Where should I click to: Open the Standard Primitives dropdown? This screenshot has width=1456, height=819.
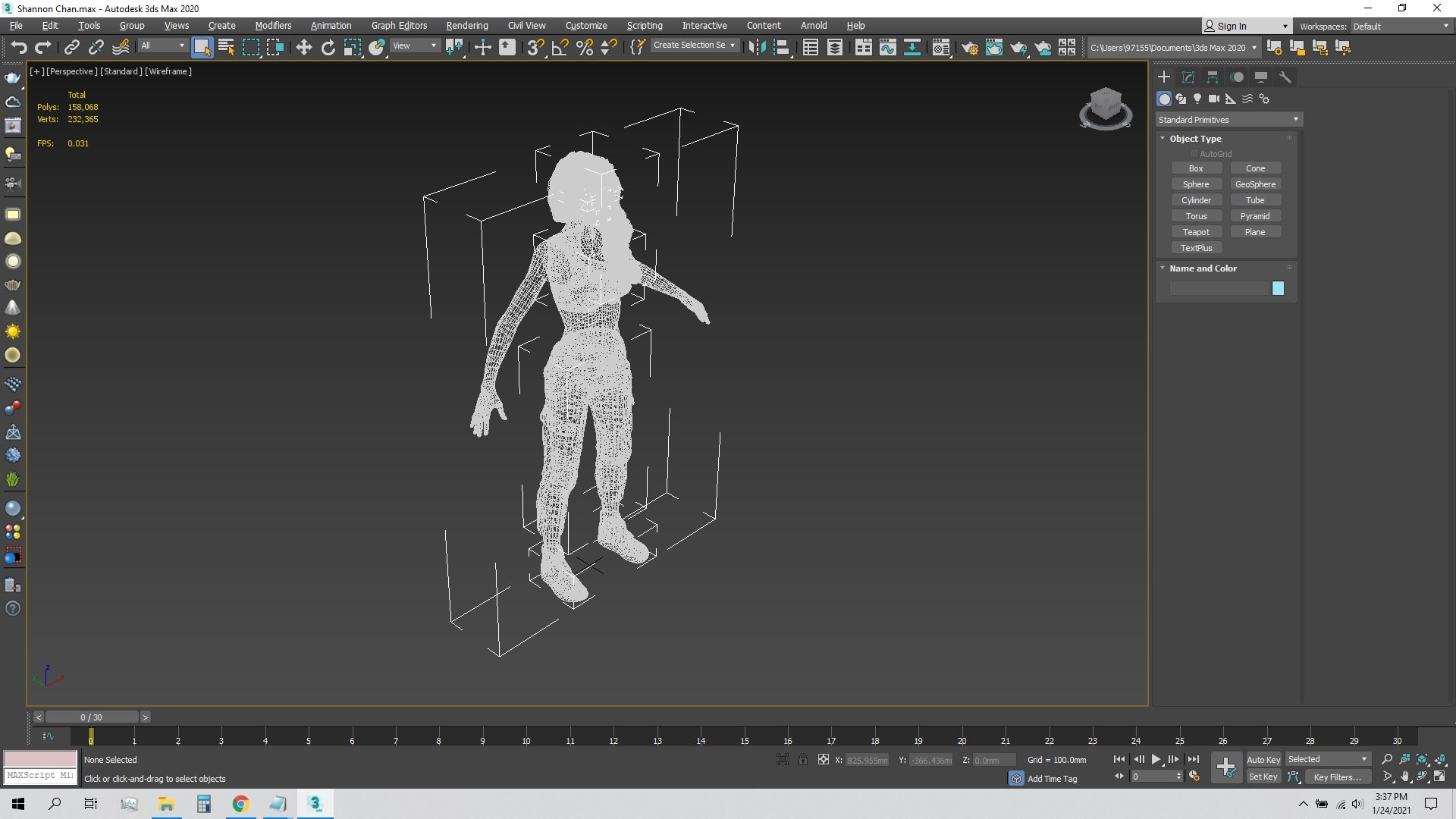pyautogui.click(x=1228, y=120)
